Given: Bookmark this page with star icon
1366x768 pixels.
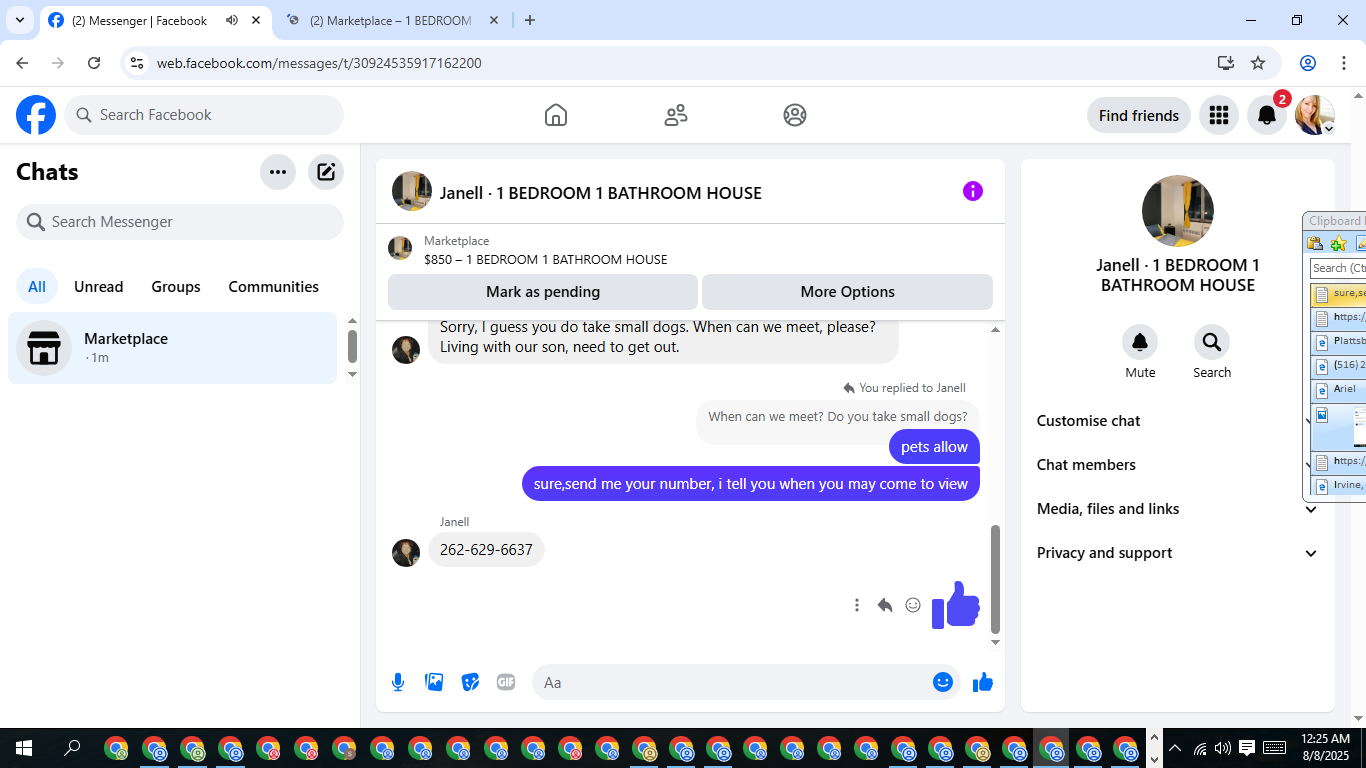Looking at the screenshot, I should [x=1258, y=63].
